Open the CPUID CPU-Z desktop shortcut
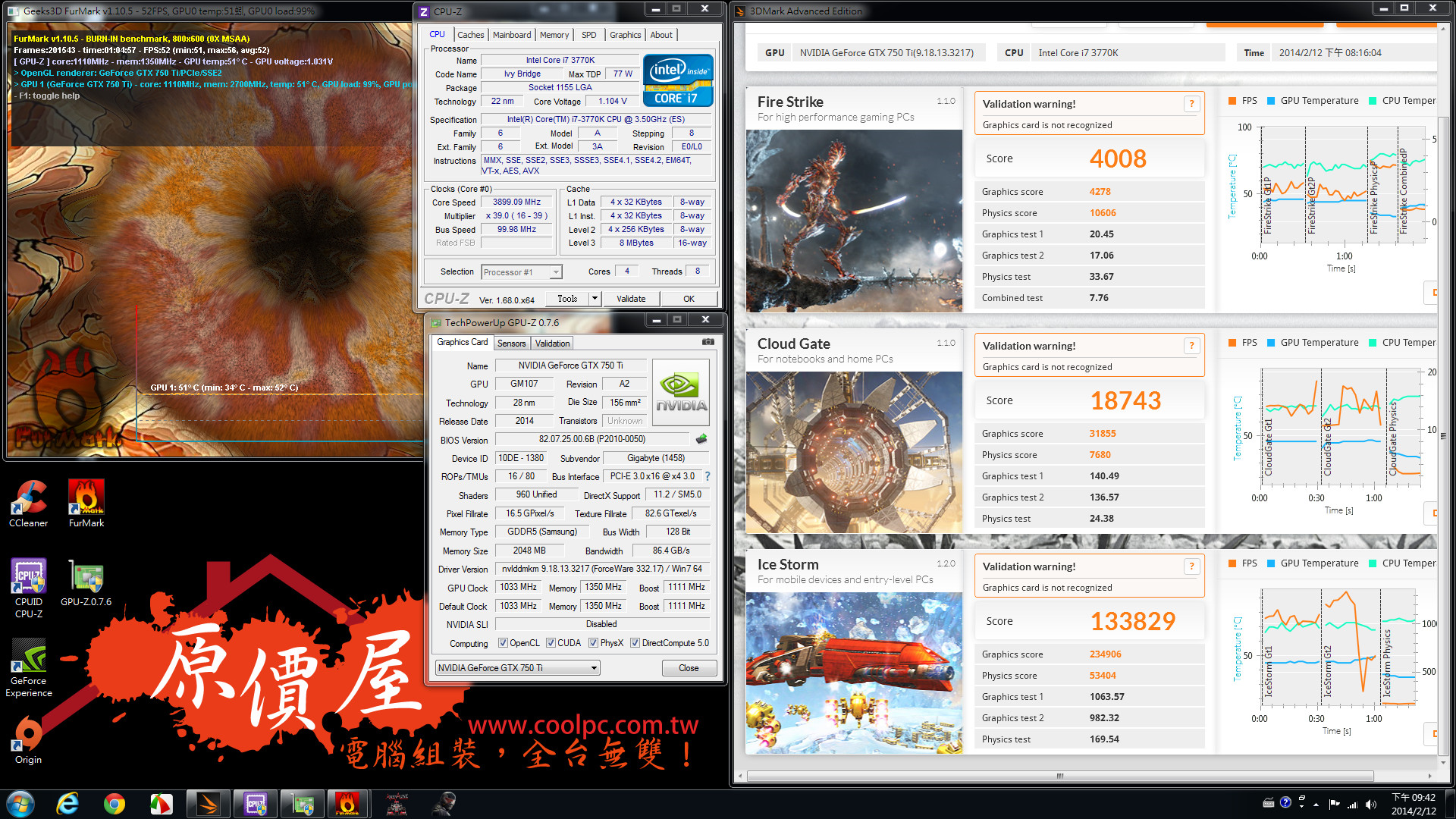1456x819 pixels. point(29,588)
